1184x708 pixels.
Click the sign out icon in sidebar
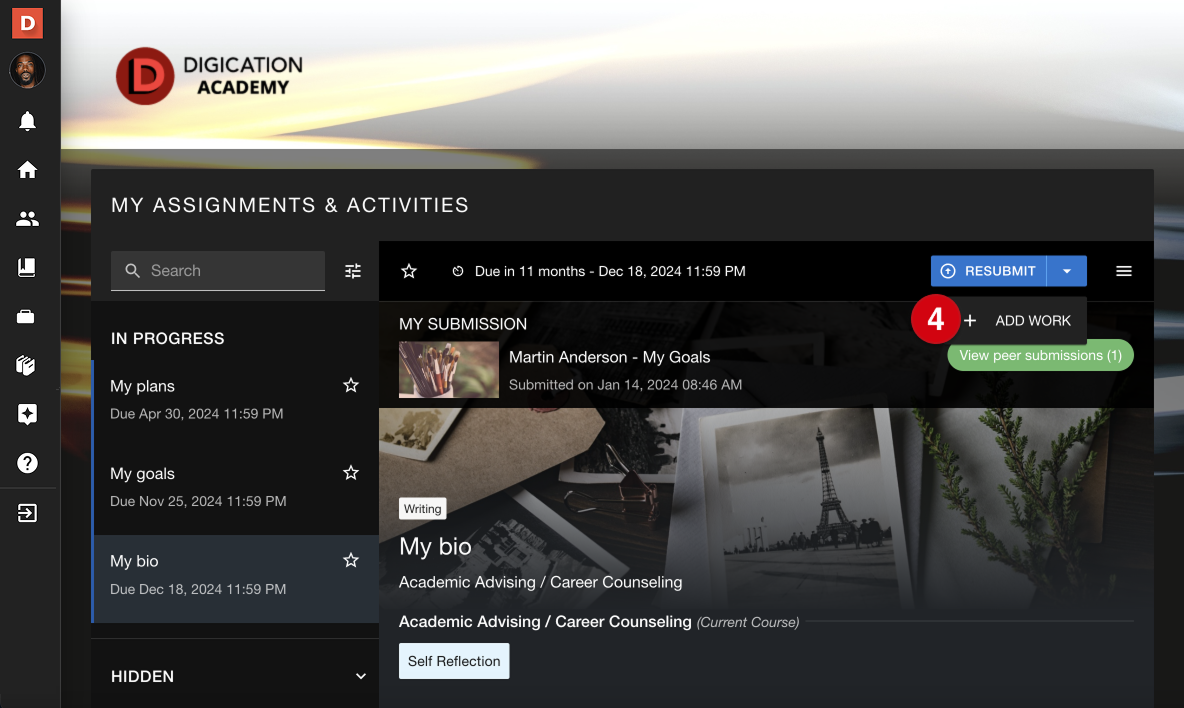click(x=27, y=513)
